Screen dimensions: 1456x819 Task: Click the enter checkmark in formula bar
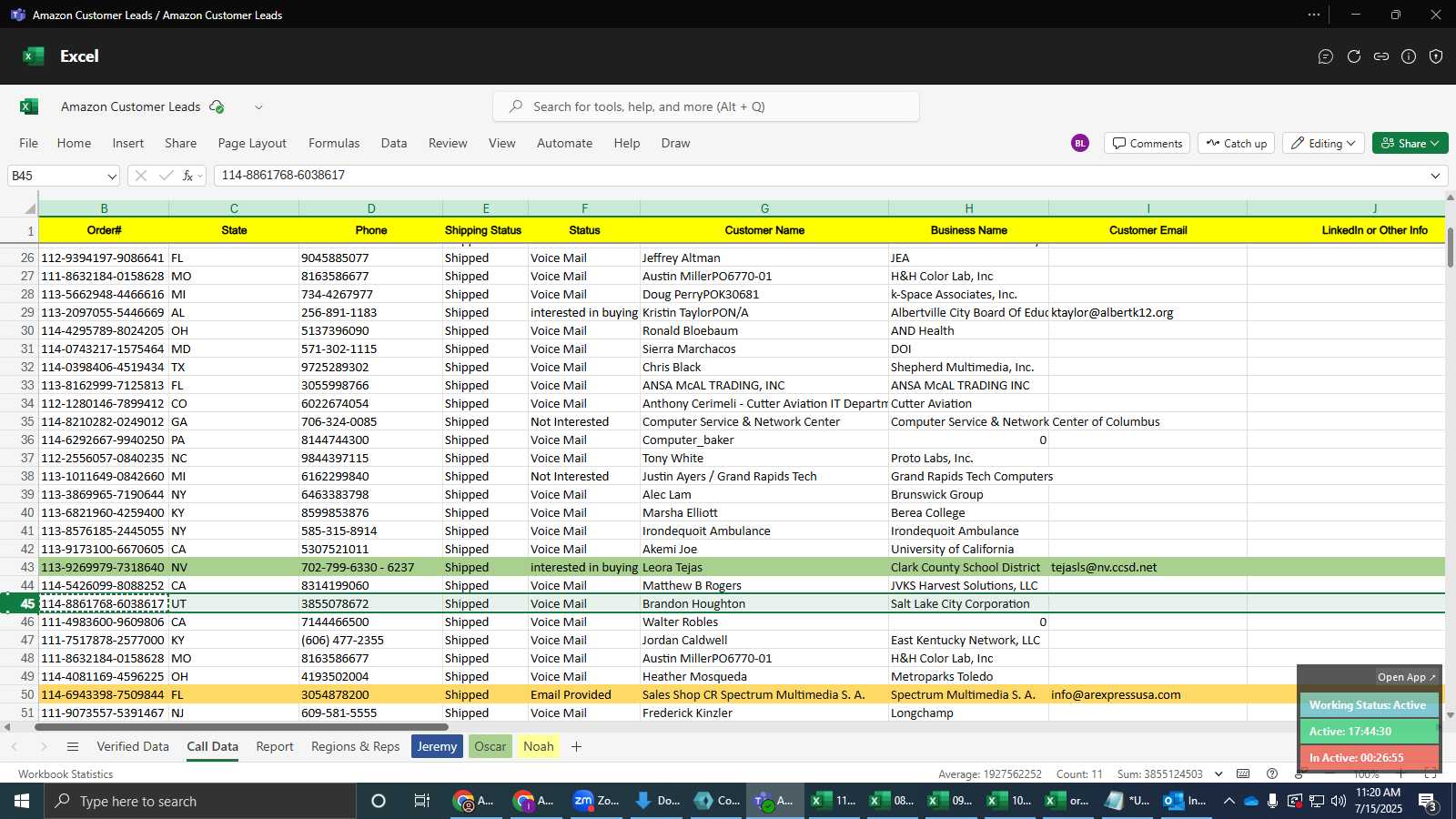click(166, 176)
